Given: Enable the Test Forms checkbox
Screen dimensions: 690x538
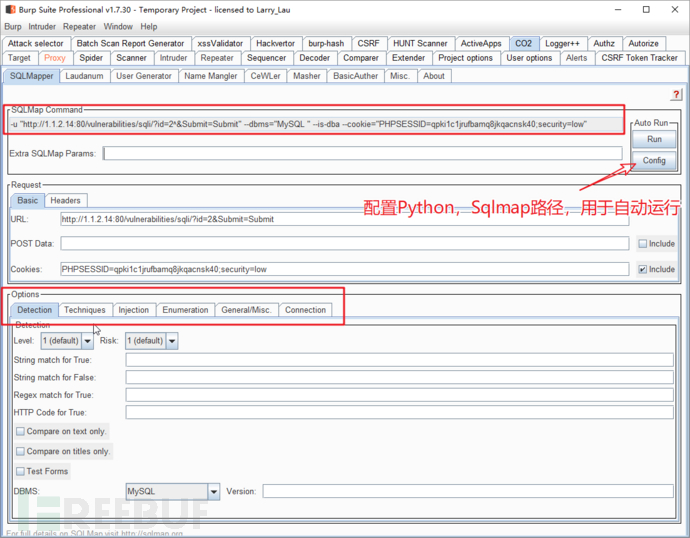Looking at the screenshot, I should point(20,472).
